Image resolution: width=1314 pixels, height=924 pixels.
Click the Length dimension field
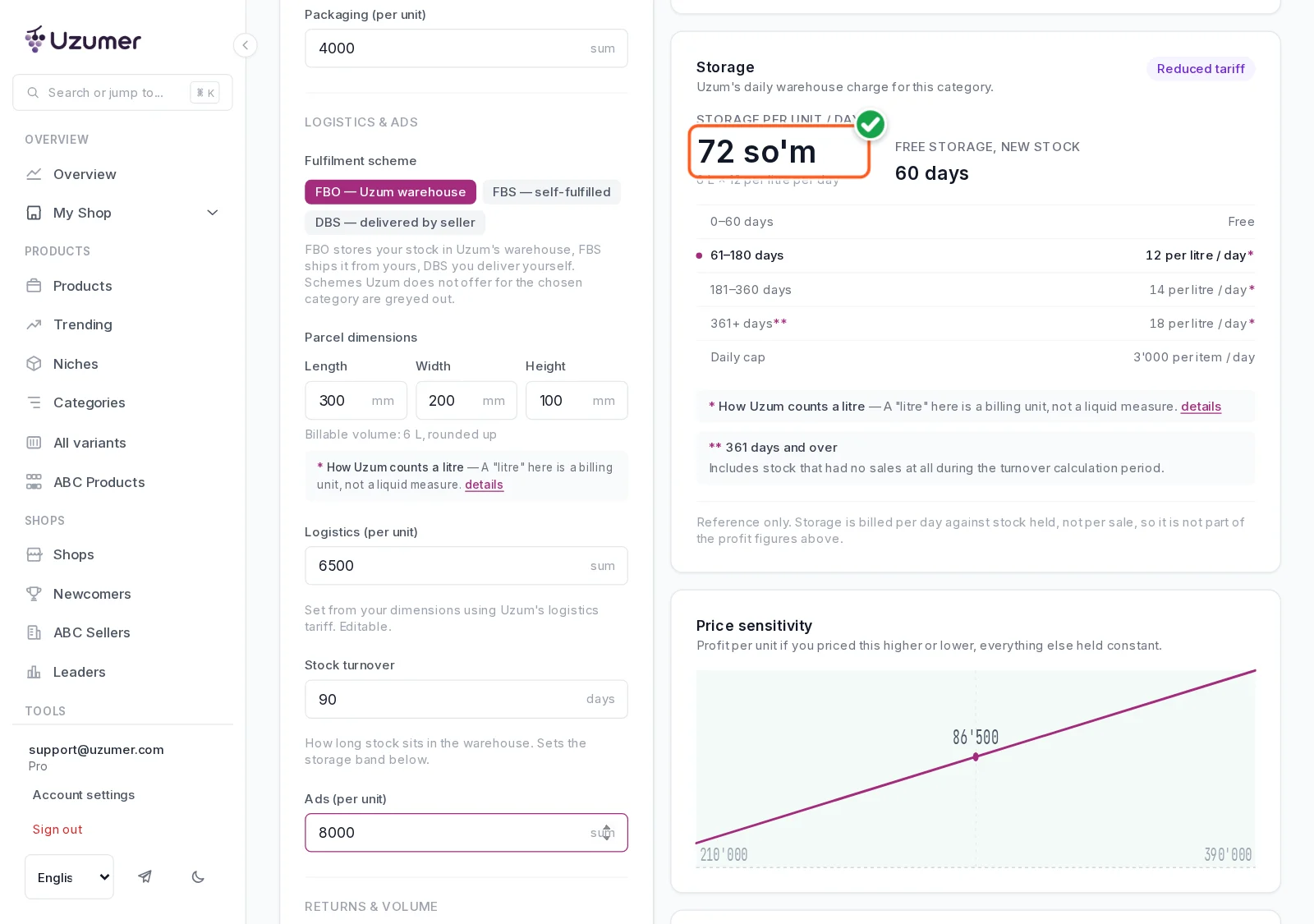356,401
